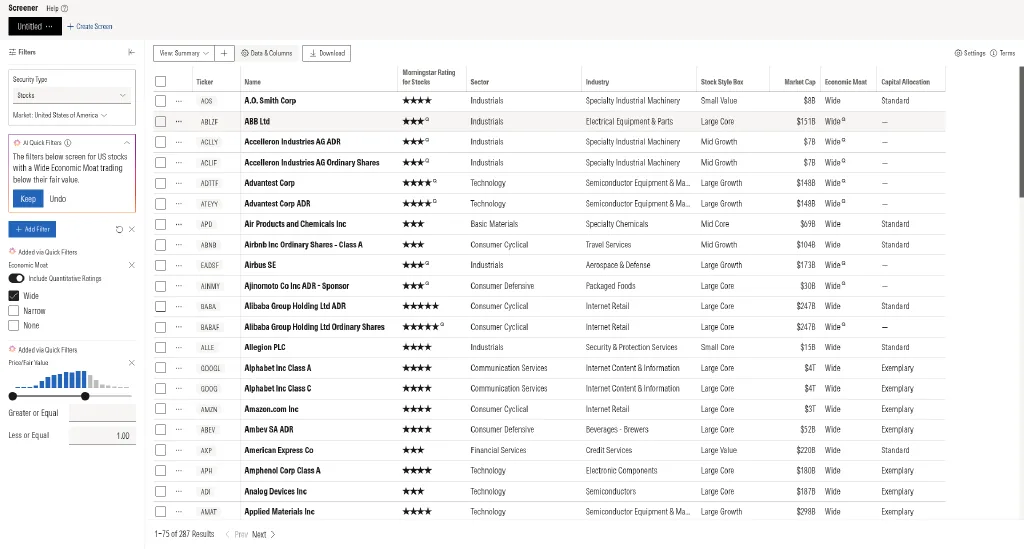Viewport: 1024px width, 549px height.
Task: Open row options for Allegion PLC
Action: click(x=178, y=347)
